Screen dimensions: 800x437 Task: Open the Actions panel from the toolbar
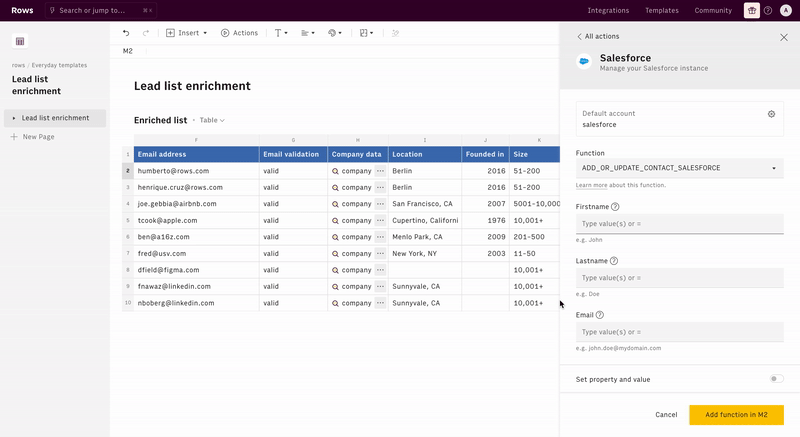coord(239,33)
